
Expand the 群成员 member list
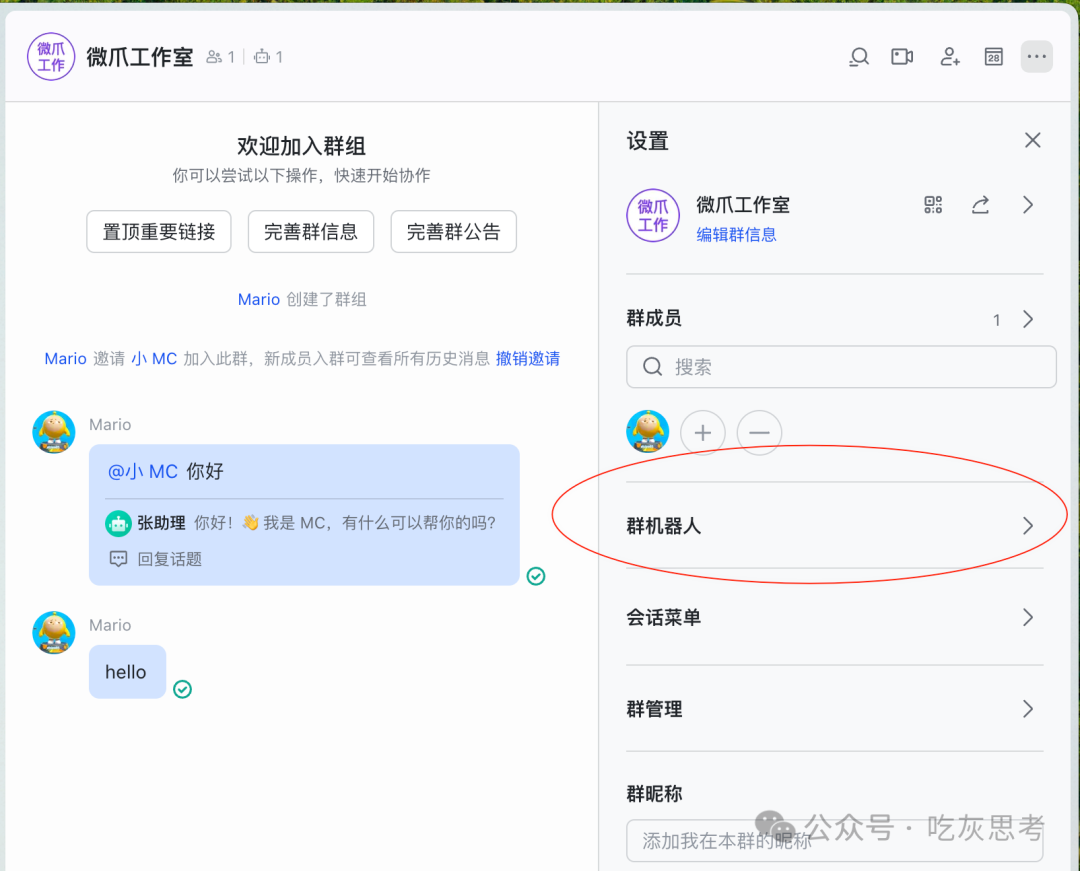(1027, 319)
